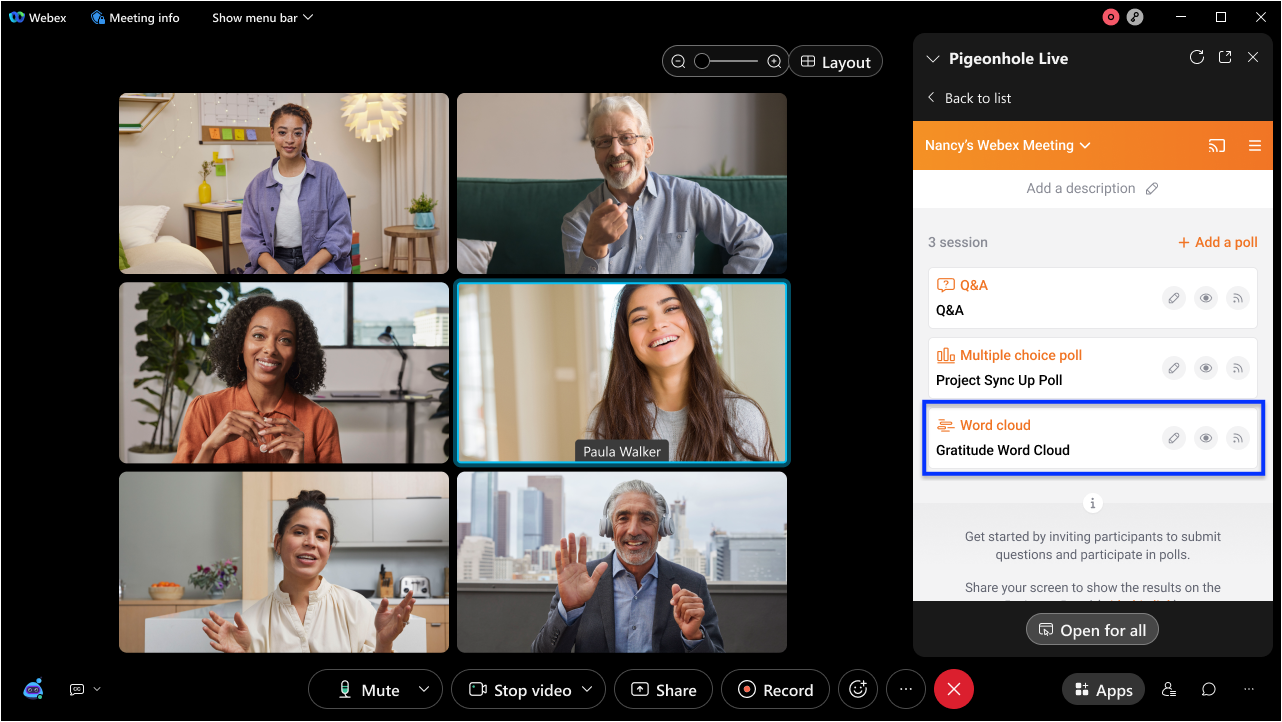The width and height of the screenshot is (1282, 722).
Task: Expand the audio options arrow next to Mute
Action: click(x=424, y=690)
